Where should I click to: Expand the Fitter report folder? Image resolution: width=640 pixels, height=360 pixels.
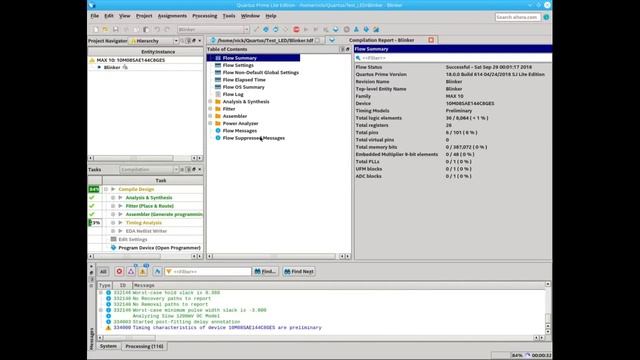point(211,109)
